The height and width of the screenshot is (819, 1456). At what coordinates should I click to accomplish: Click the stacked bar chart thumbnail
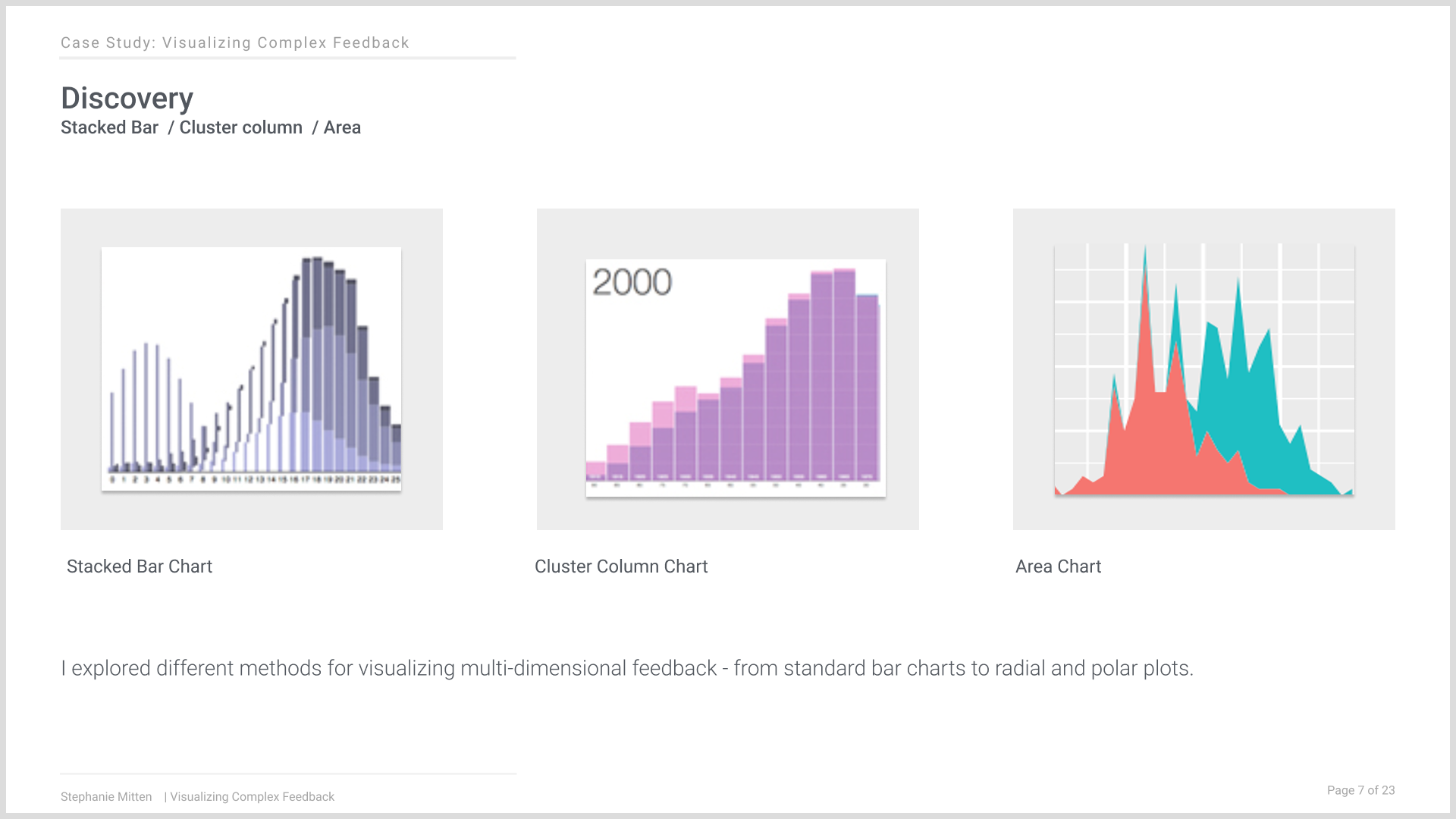[x=251, y=369]
